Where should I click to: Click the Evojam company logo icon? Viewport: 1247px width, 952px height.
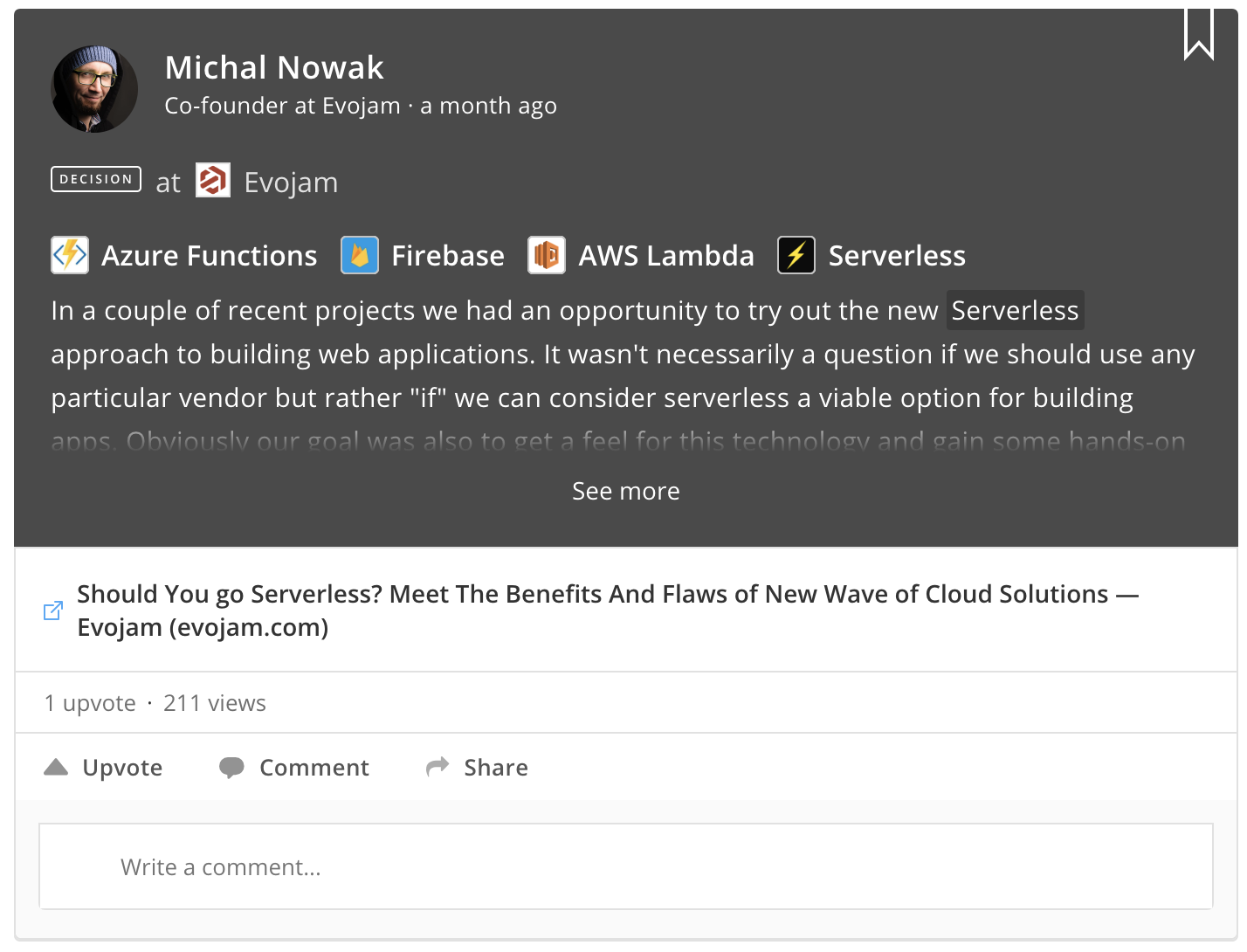pyautogui.click(x=213, y=181)
